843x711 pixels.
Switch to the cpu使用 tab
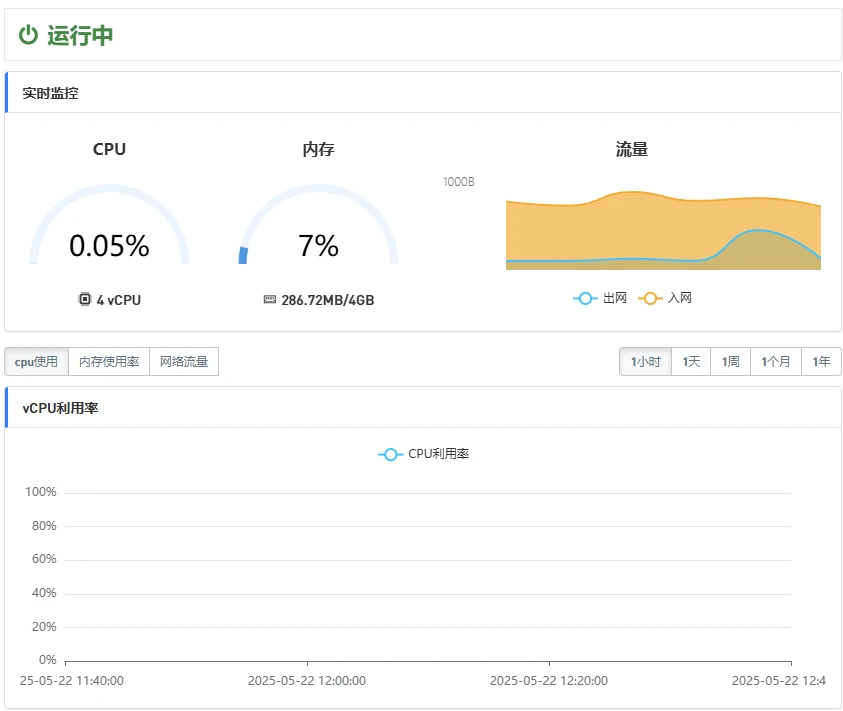coord(36,362)
